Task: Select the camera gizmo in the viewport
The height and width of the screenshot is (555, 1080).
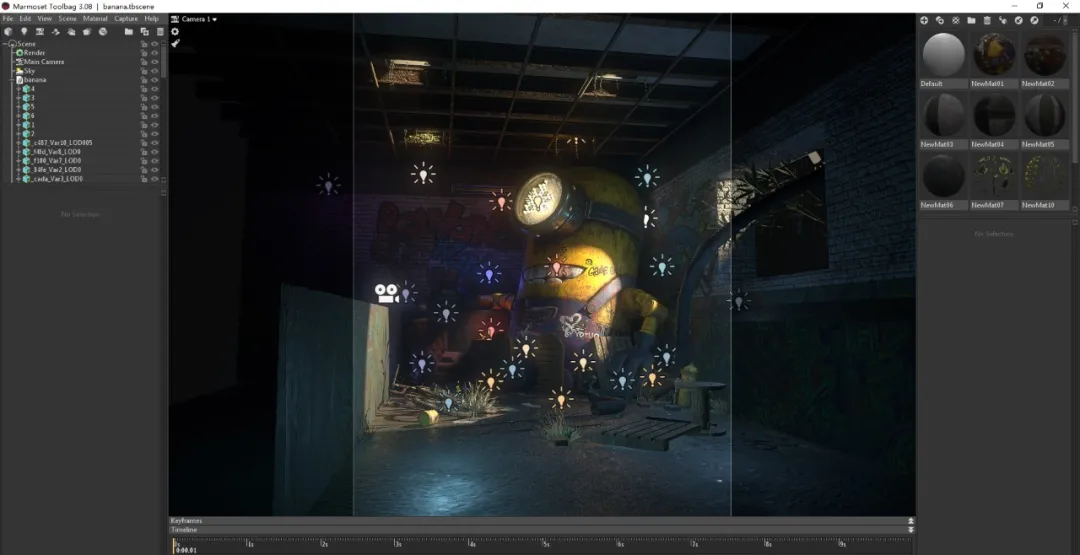Action: [x=386, y=293]
